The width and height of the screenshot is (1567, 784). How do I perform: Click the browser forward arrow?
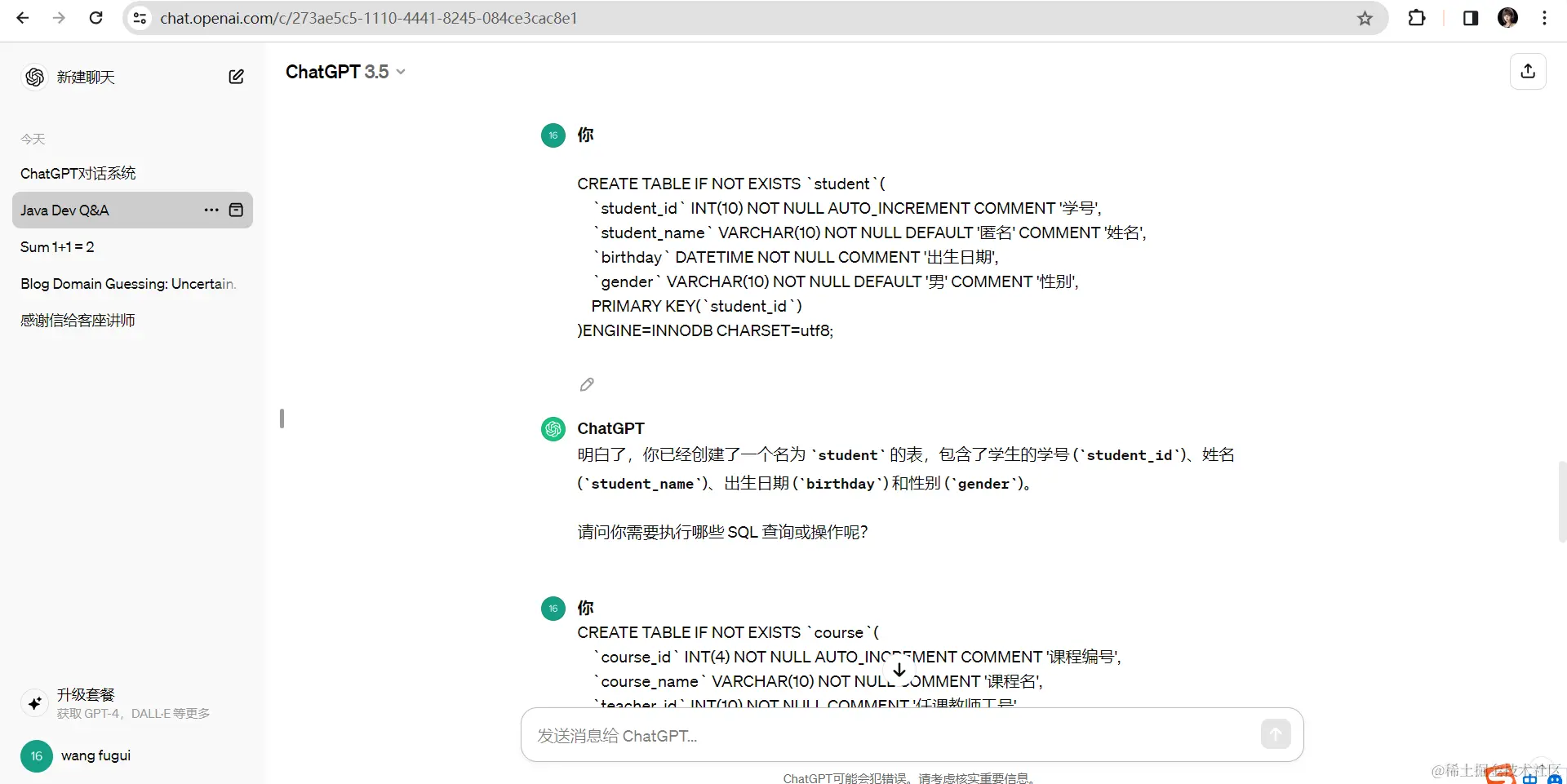pos(59,18)
